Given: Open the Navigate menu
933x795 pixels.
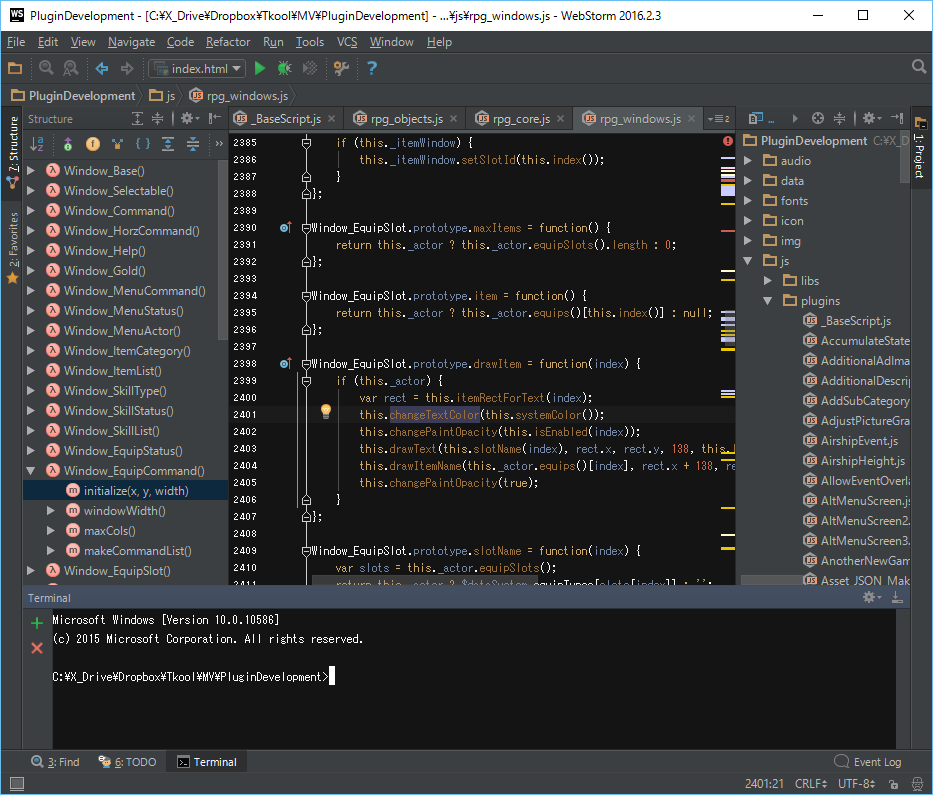Looking at the screenshot, I should [x=132, y=42].
